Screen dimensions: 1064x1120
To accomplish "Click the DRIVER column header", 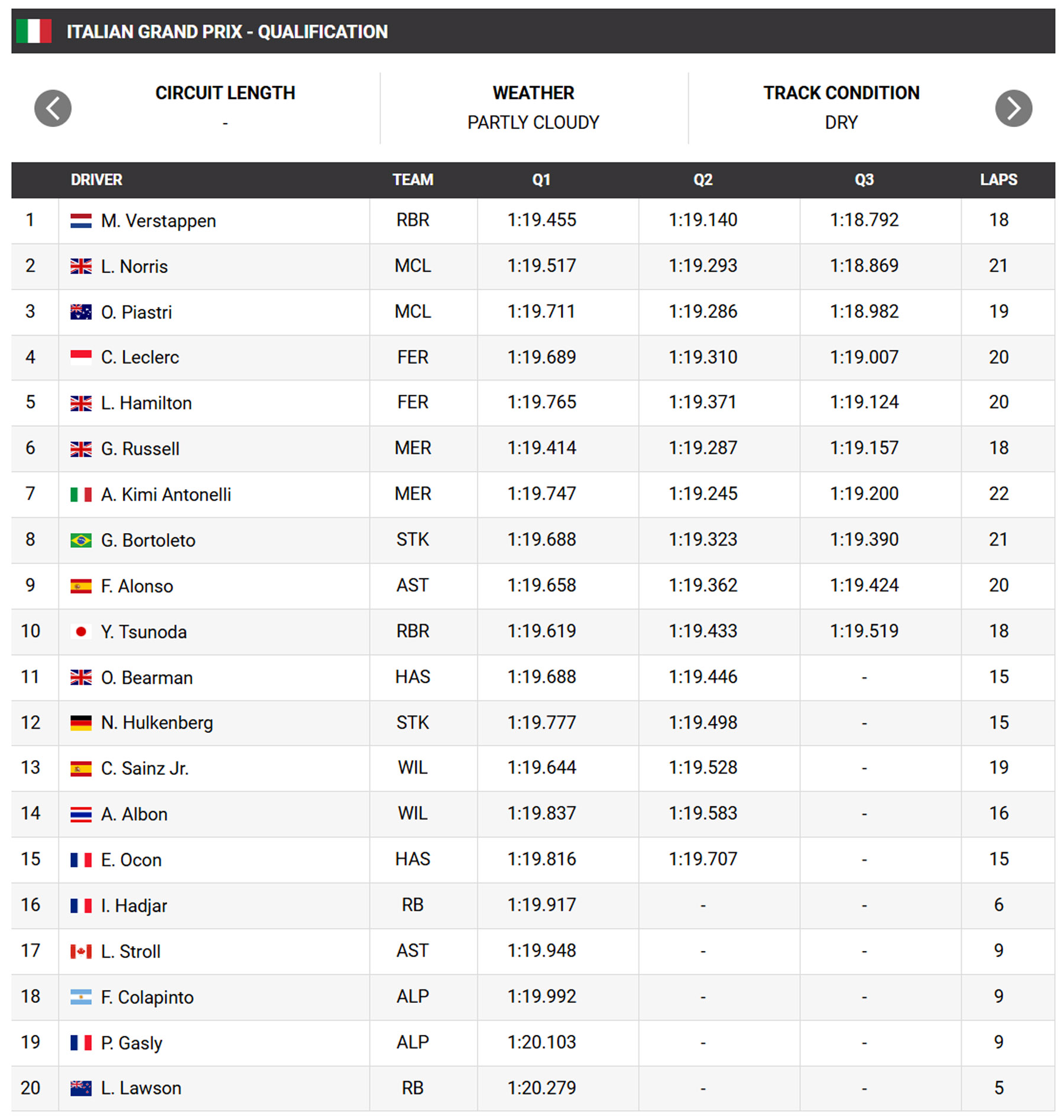I will (x=96, y=180).
